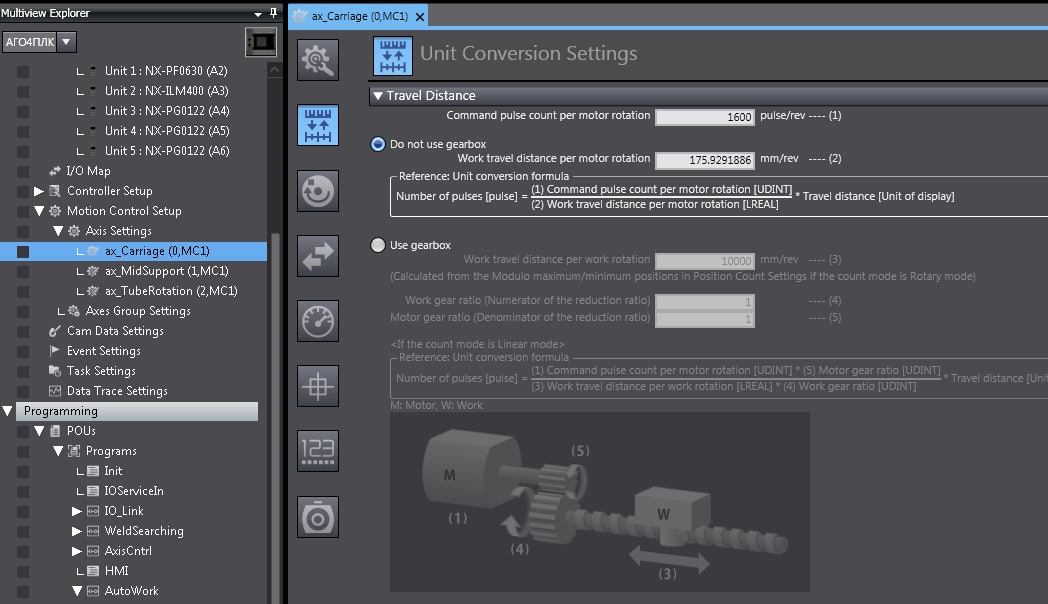Open Position Count Settings 123 icon
The height and width of the screenshot is (604, 1048).
pos(317,451)
